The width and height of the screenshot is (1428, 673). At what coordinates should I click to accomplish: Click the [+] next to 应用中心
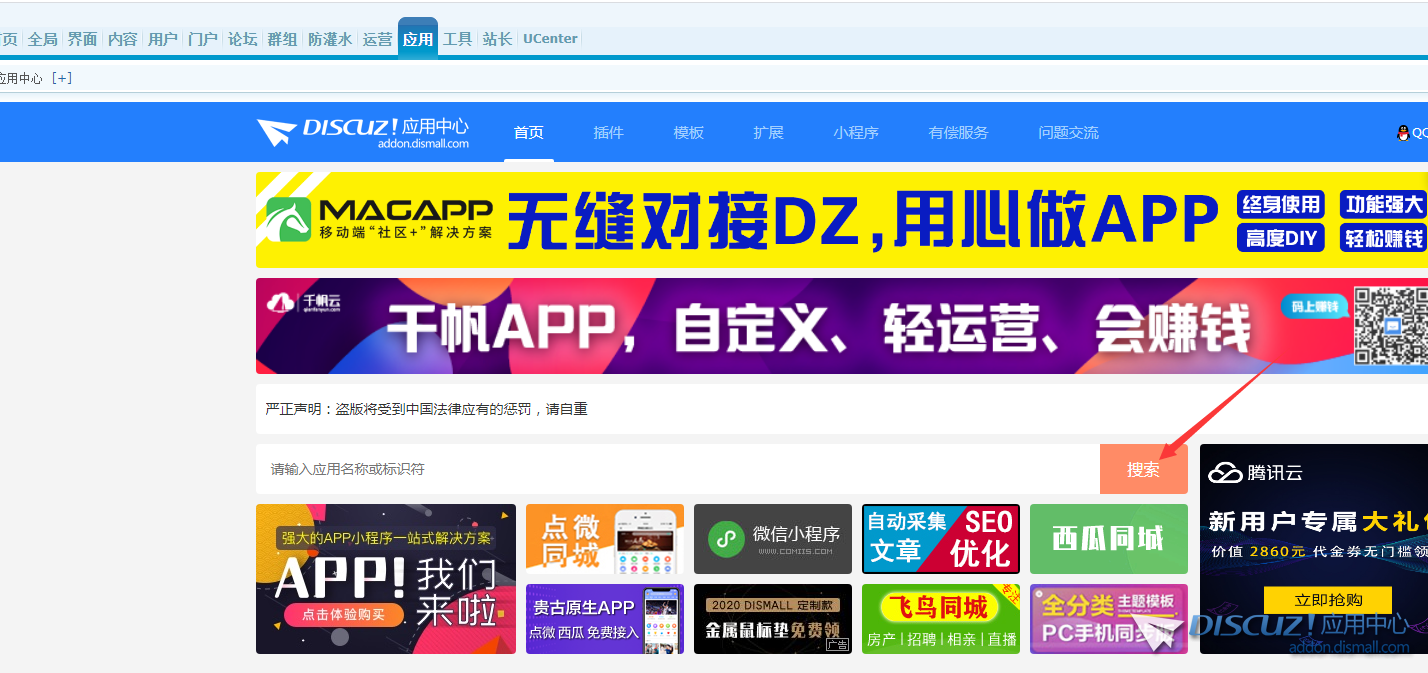coord(62,78)
